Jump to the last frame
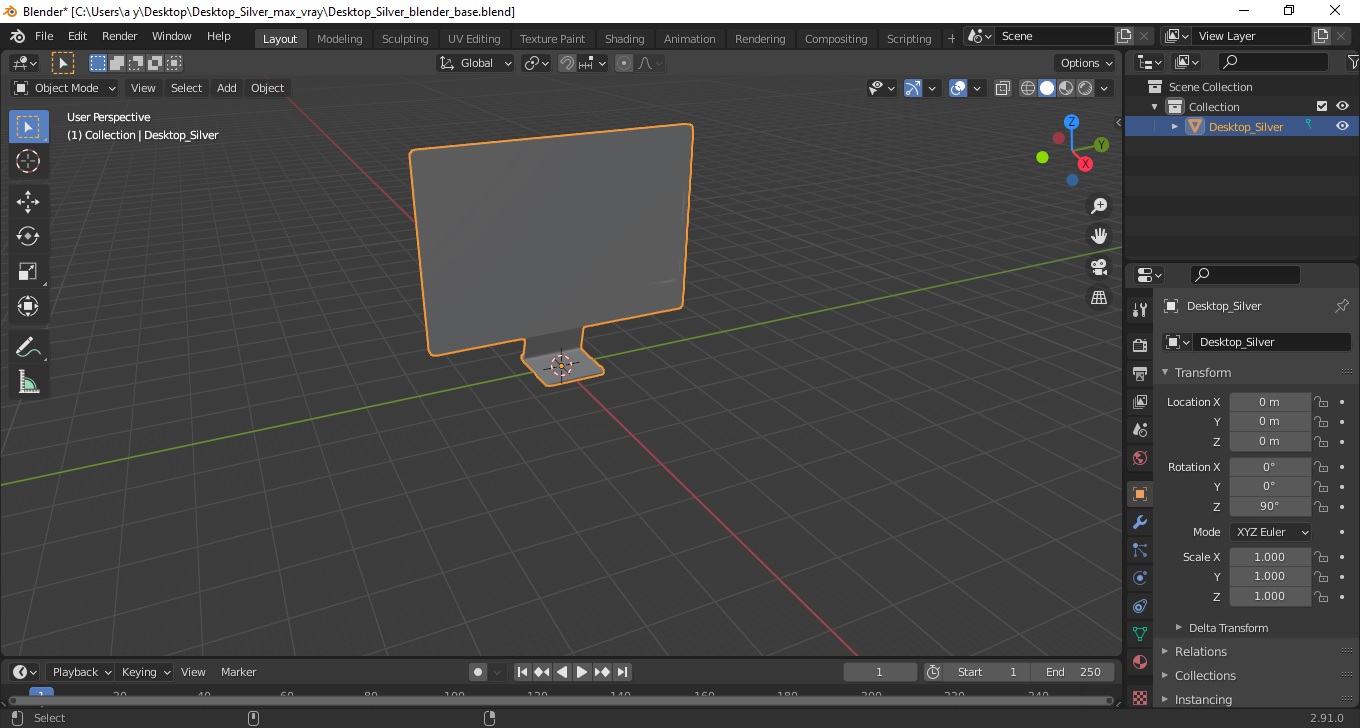 click(x=622, y=672)
